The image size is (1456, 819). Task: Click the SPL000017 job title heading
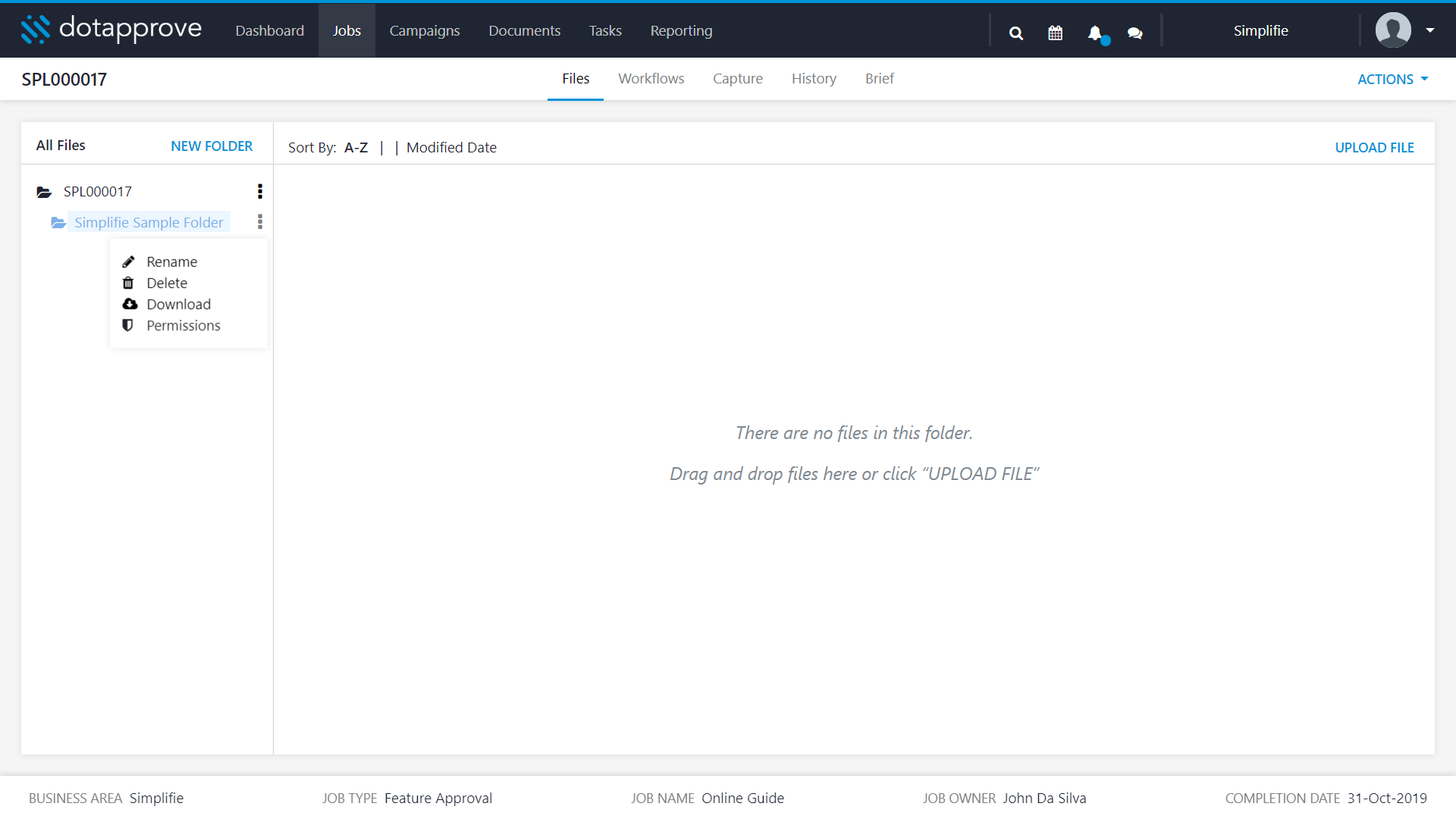64,80
